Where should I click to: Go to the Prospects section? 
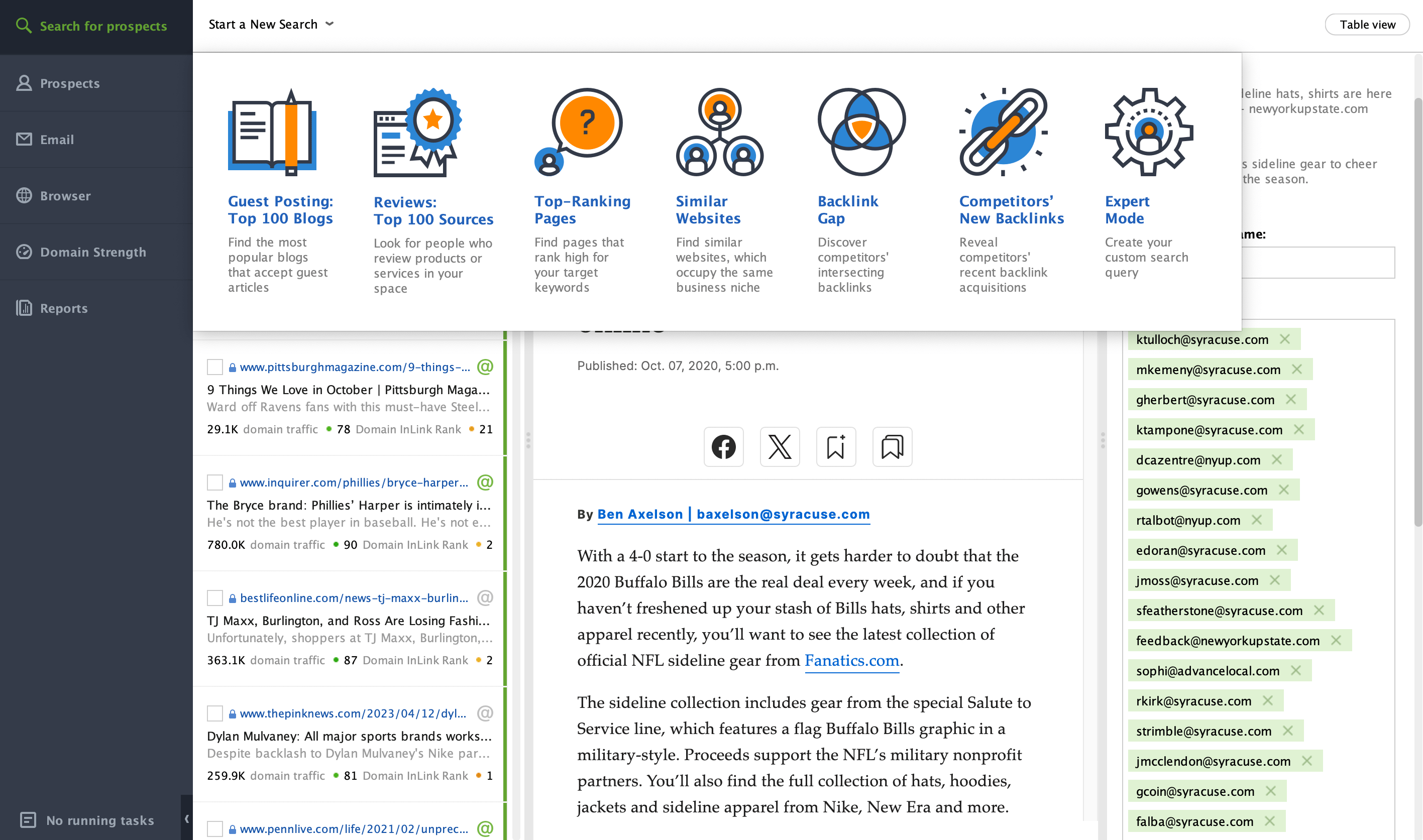tap(70, 83)
